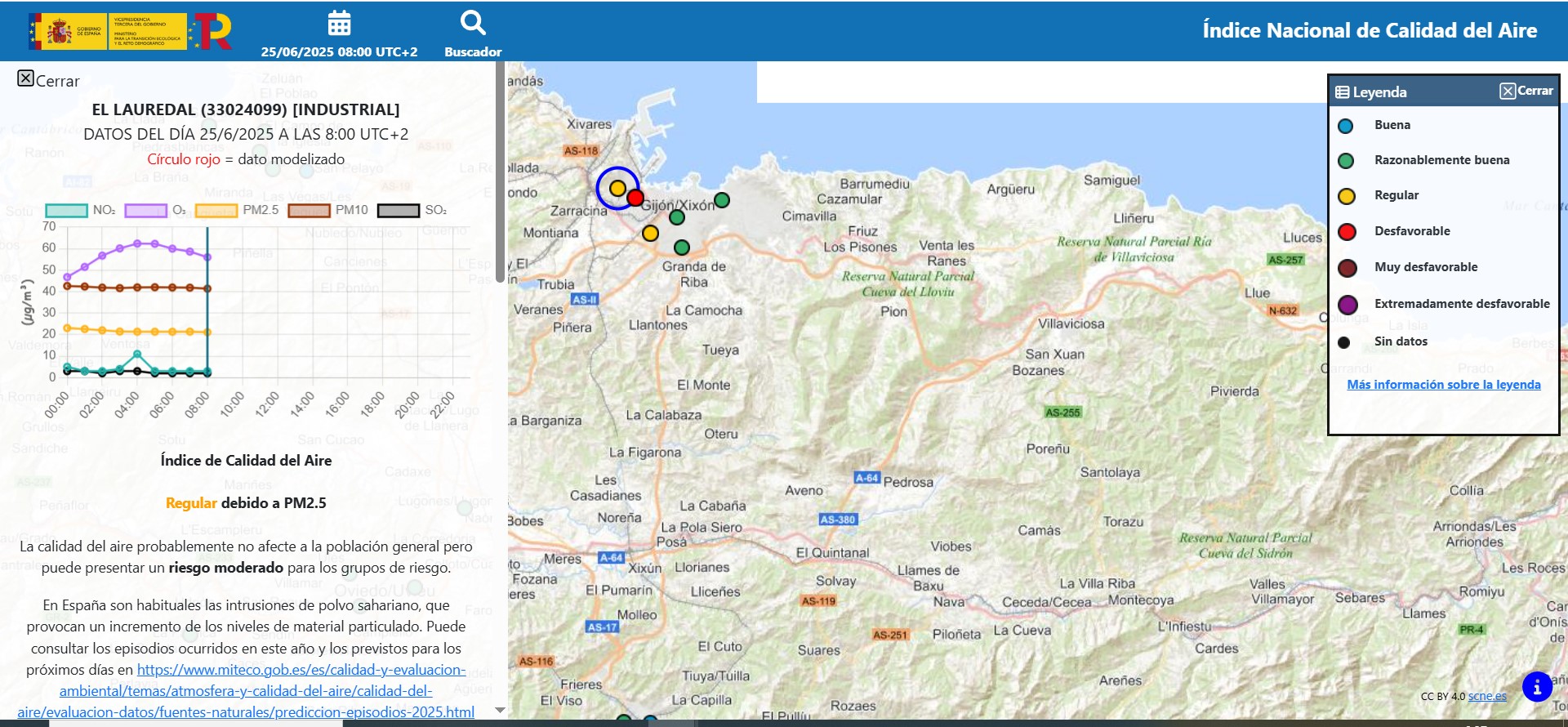
Task: Click the EL LAUREDAL (33024099) [INDUSTRIAL] heading
Action: [246, 109]
